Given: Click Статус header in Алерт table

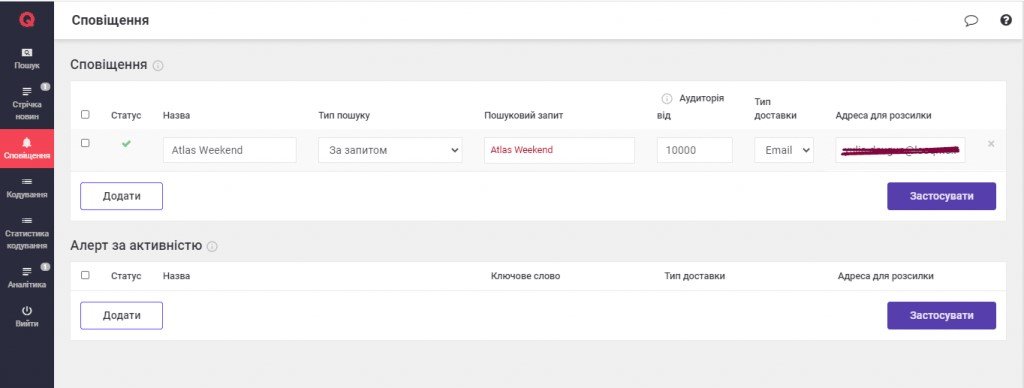Looking at the screenshot, I should pyautogui.click(x=126, y=276).
